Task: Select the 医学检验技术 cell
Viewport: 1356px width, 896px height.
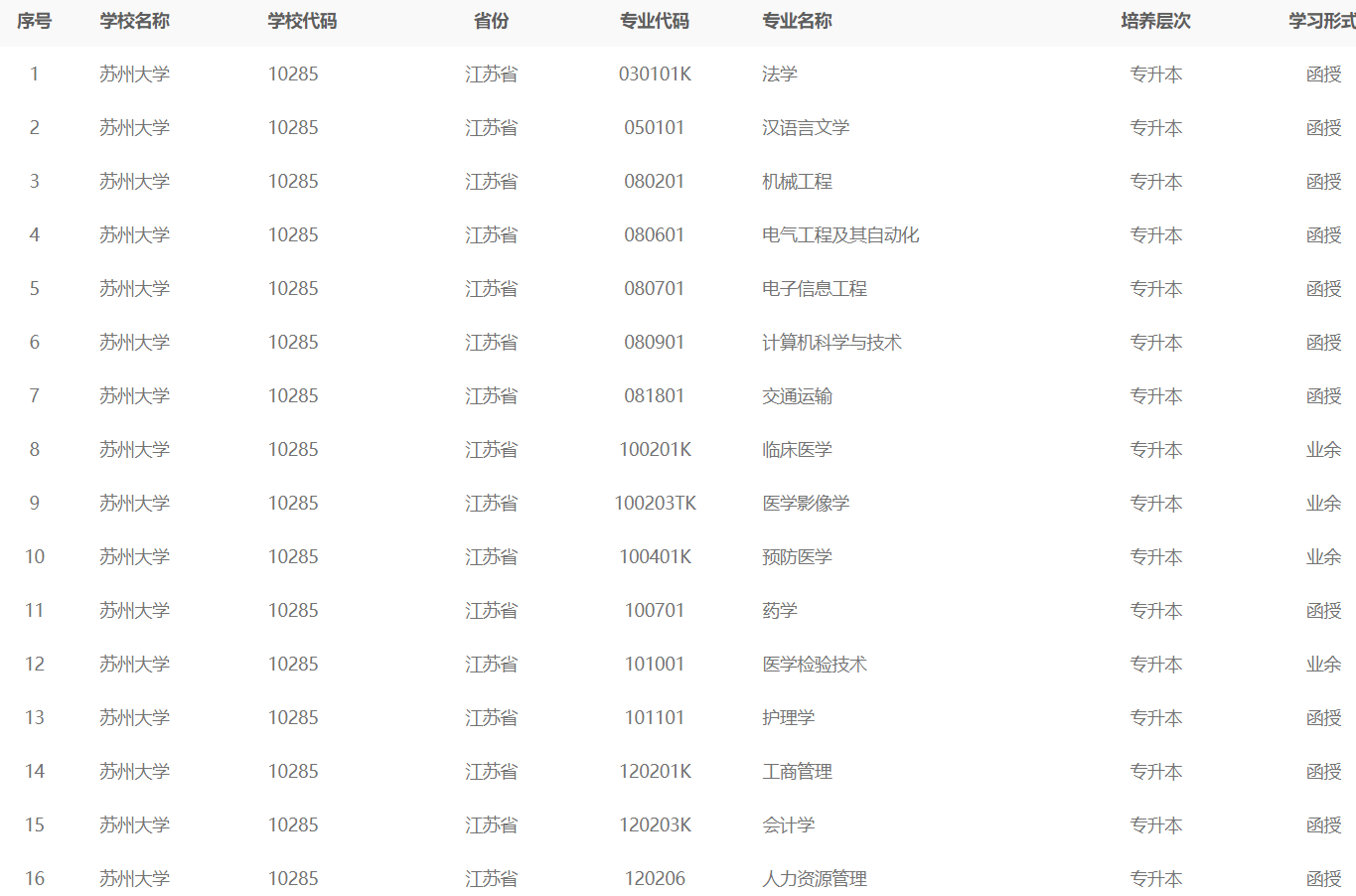Action: pyautogui.click(x=815, y=665)
